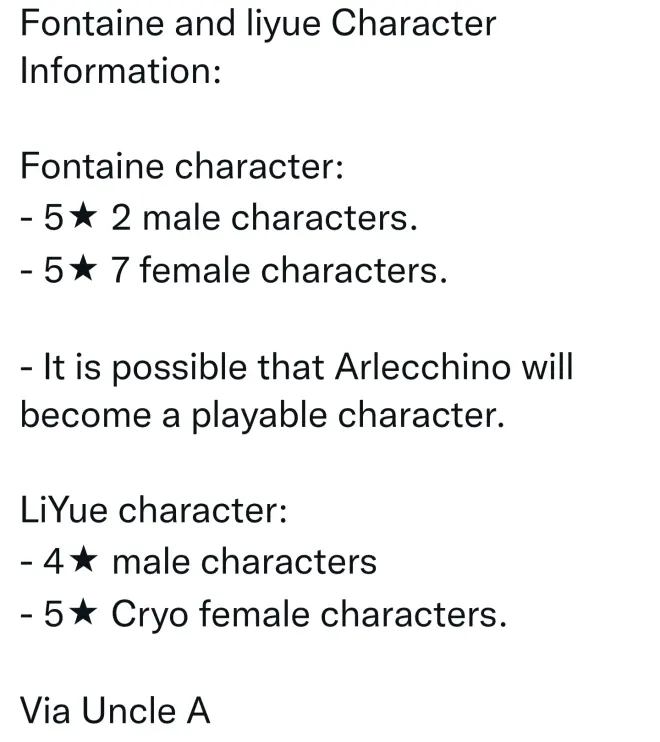The image size is (660, 742).
Task: Click the text "become a playable character."
Action: tap(259, 416)
